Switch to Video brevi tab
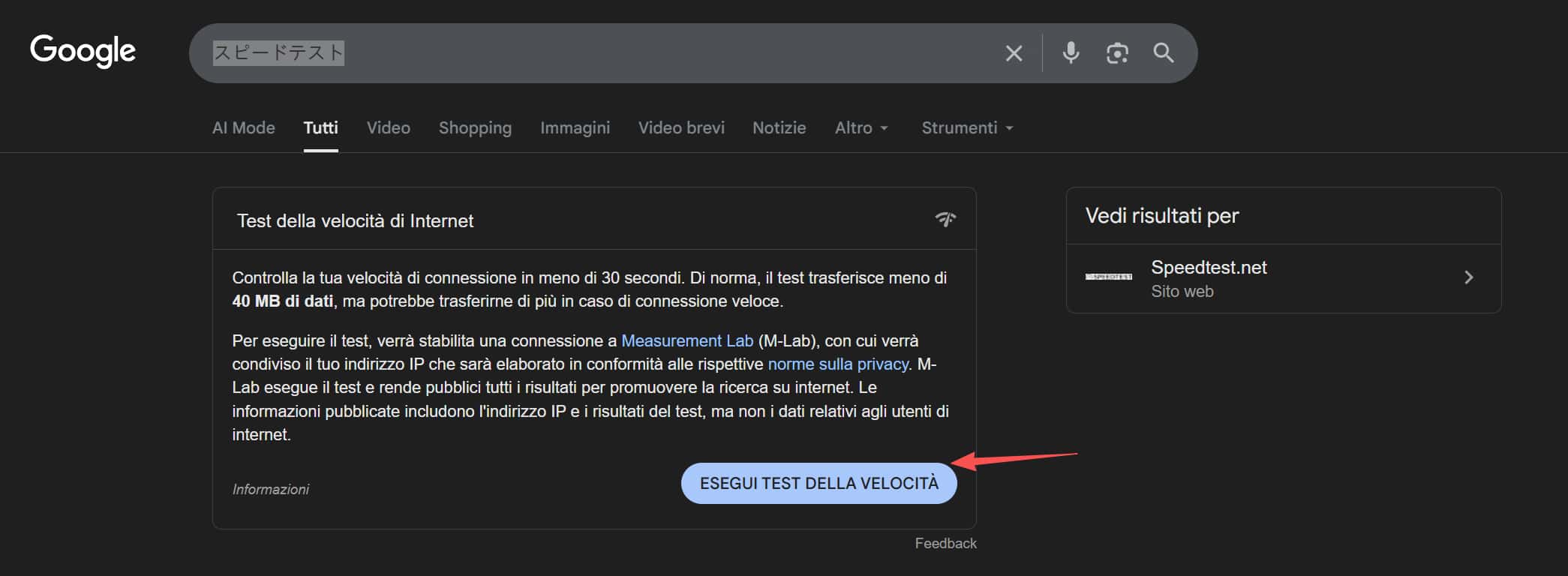1568x576 pixels. point(681,128)
